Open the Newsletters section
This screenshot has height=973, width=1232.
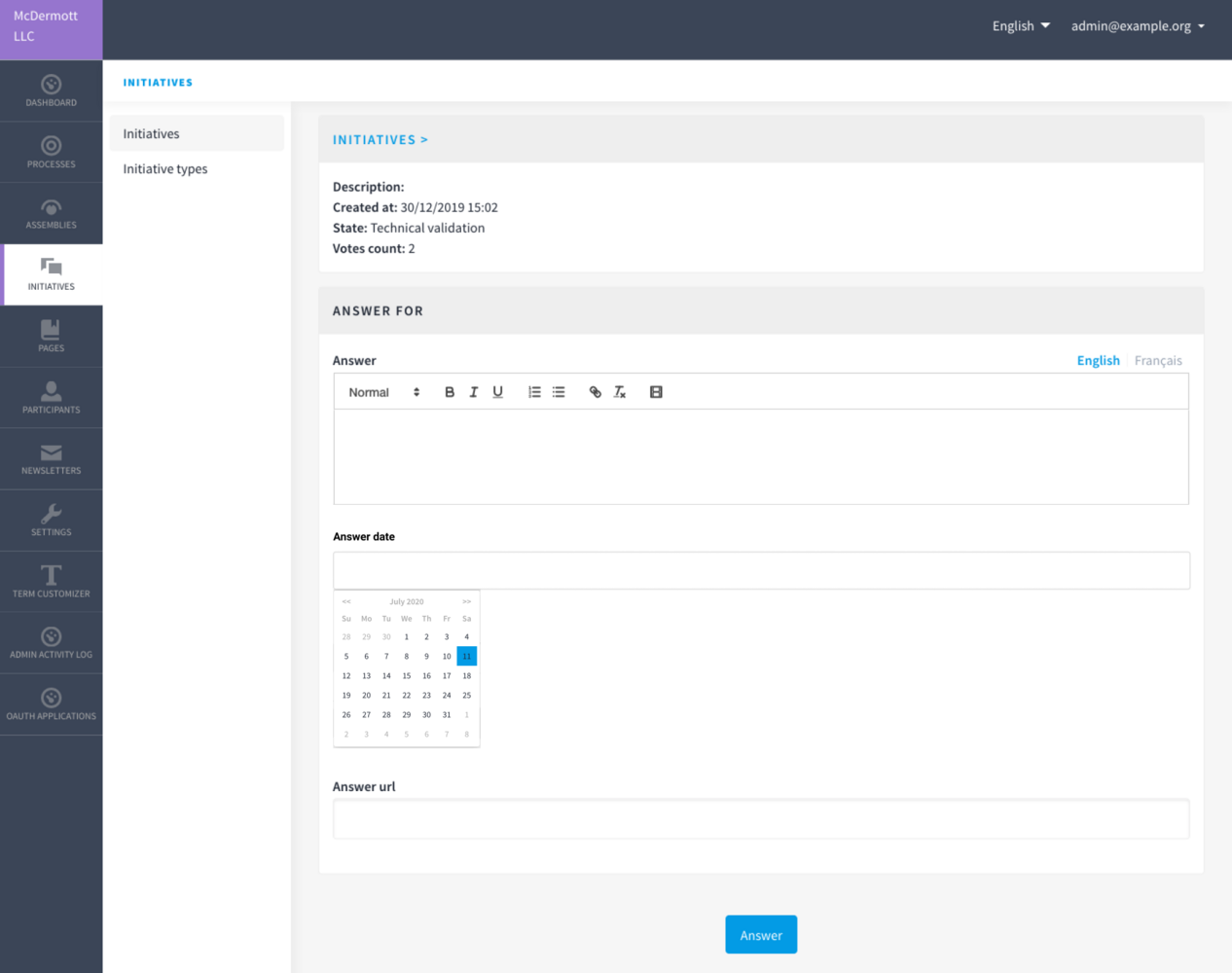[x=51, y=459]
